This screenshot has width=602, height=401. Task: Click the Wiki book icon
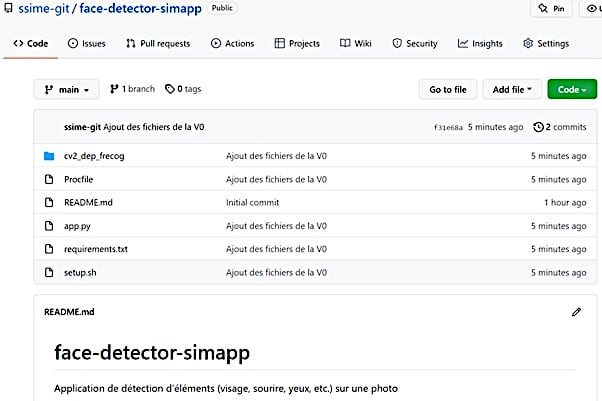pos(345,43)
